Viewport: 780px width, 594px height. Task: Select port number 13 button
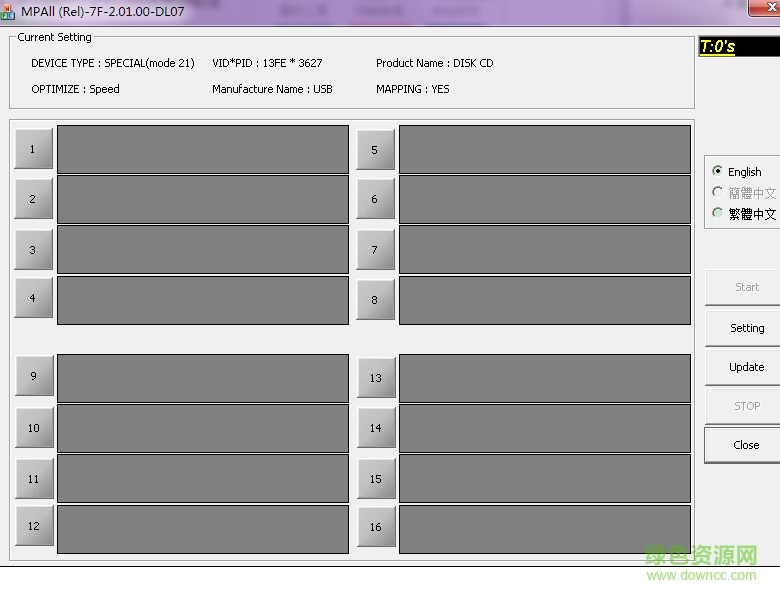(376, 378)
